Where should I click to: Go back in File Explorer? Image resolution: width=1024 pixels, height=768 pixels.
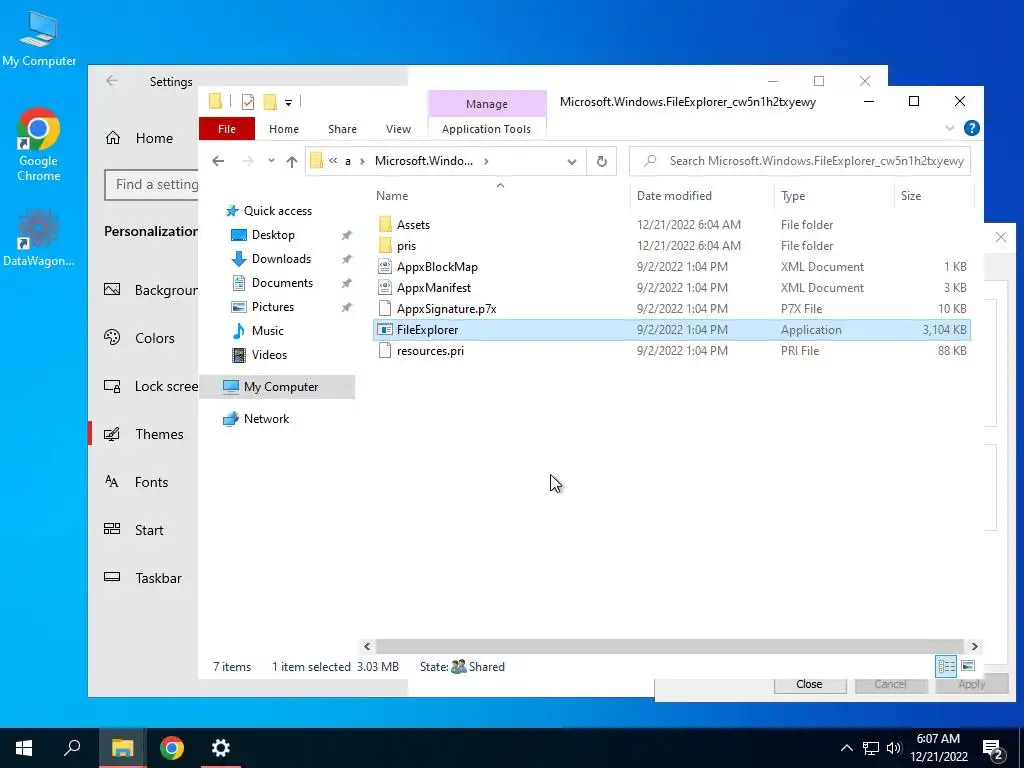[218, 161]
